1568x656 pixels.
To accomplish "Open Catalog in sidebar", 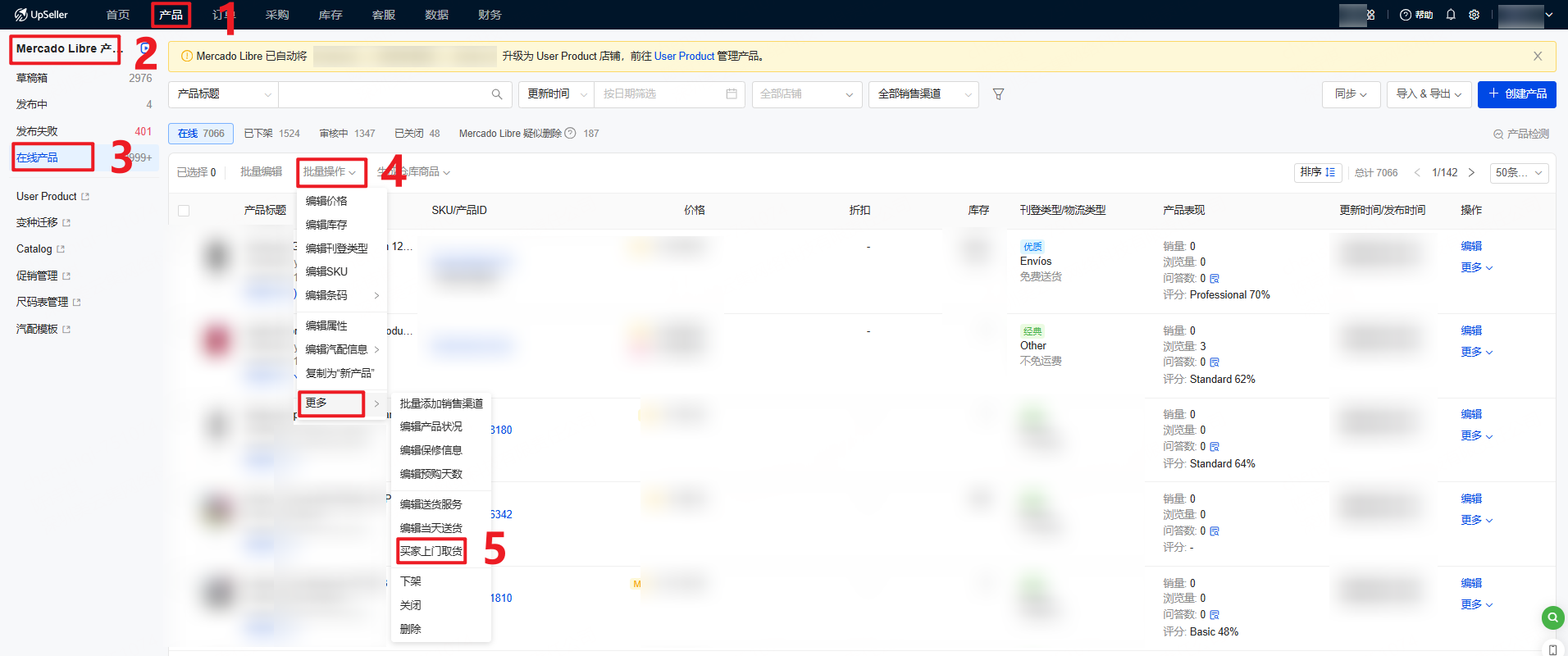I will coord(40,248).
